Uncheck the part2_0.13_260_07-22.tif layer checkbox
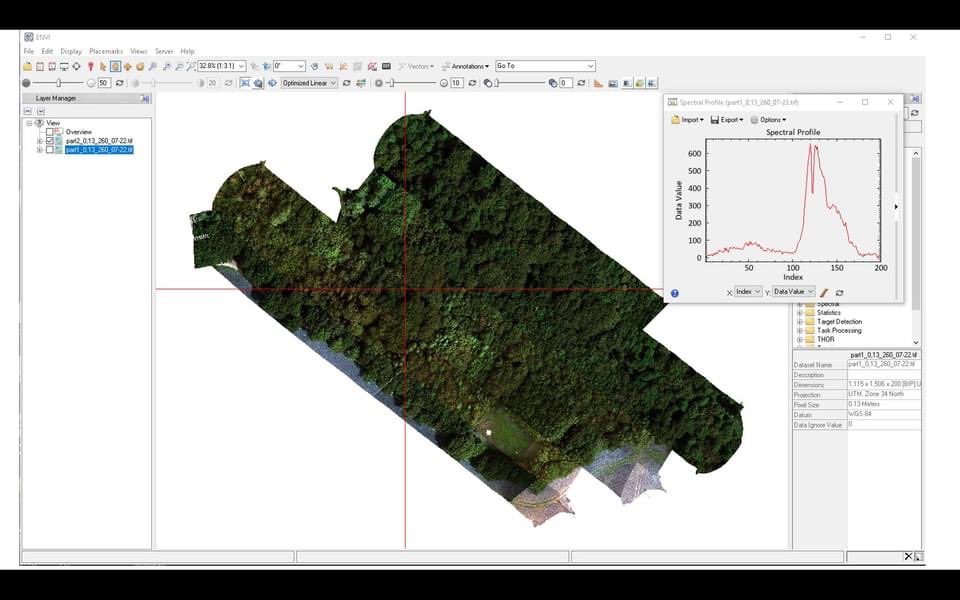Image resolution: width=960 pixels, height=600 pixels. pos(50,141)
